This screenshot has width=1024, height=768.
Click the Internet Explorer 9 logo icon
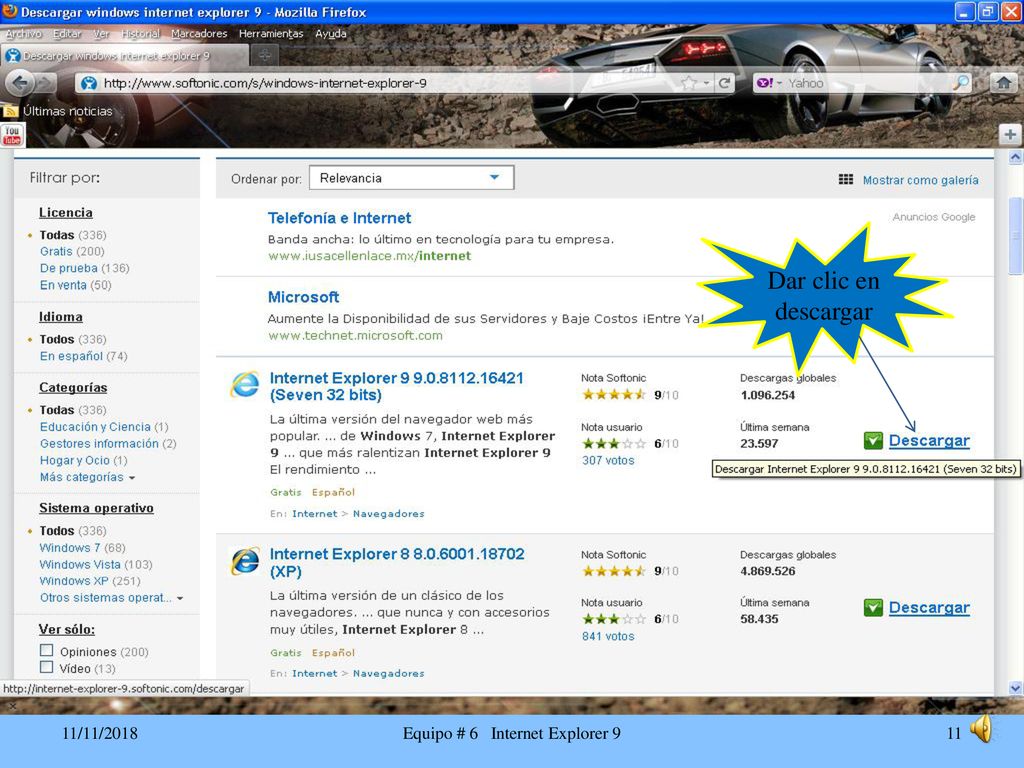[x=245, y=384]
